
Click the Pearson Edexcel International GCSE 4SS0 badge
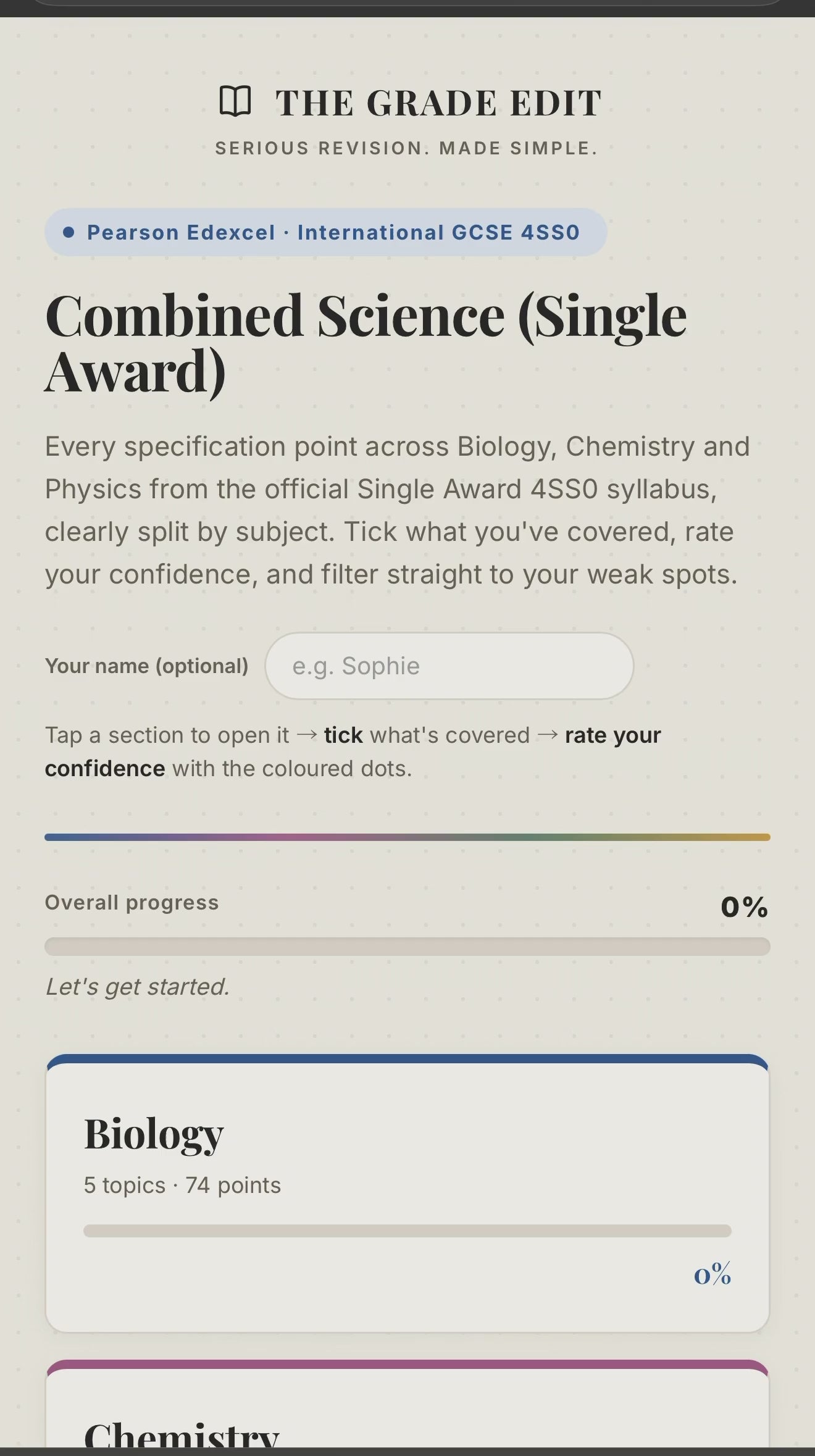(x=325, y=232)
